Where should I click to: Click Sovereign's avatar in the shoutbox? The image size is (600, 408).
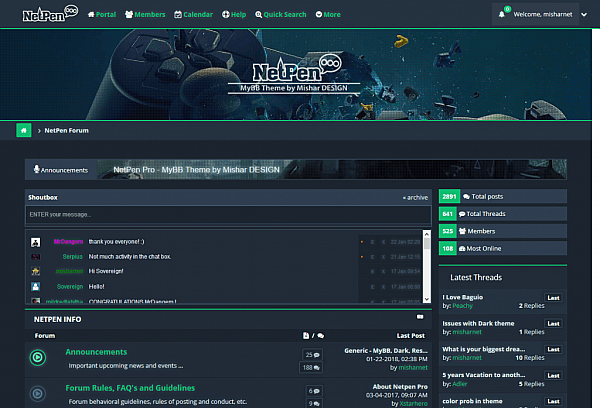pyautogui.click(x=36, y=286)
